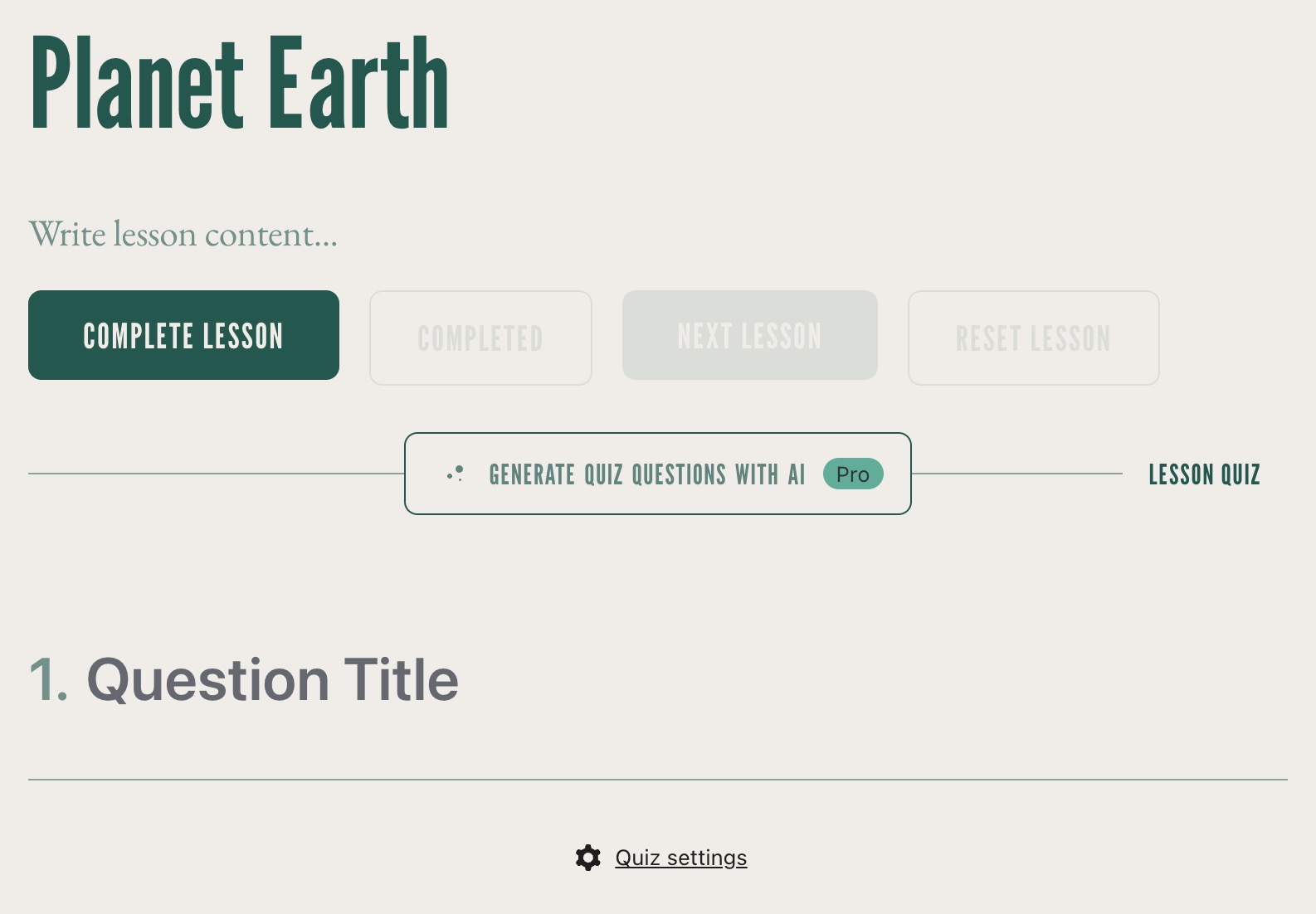Image resolution: width=1316 pixels, height=914 pixels.
Task: Open the Quiz settings link
Action: coord(680,858)
